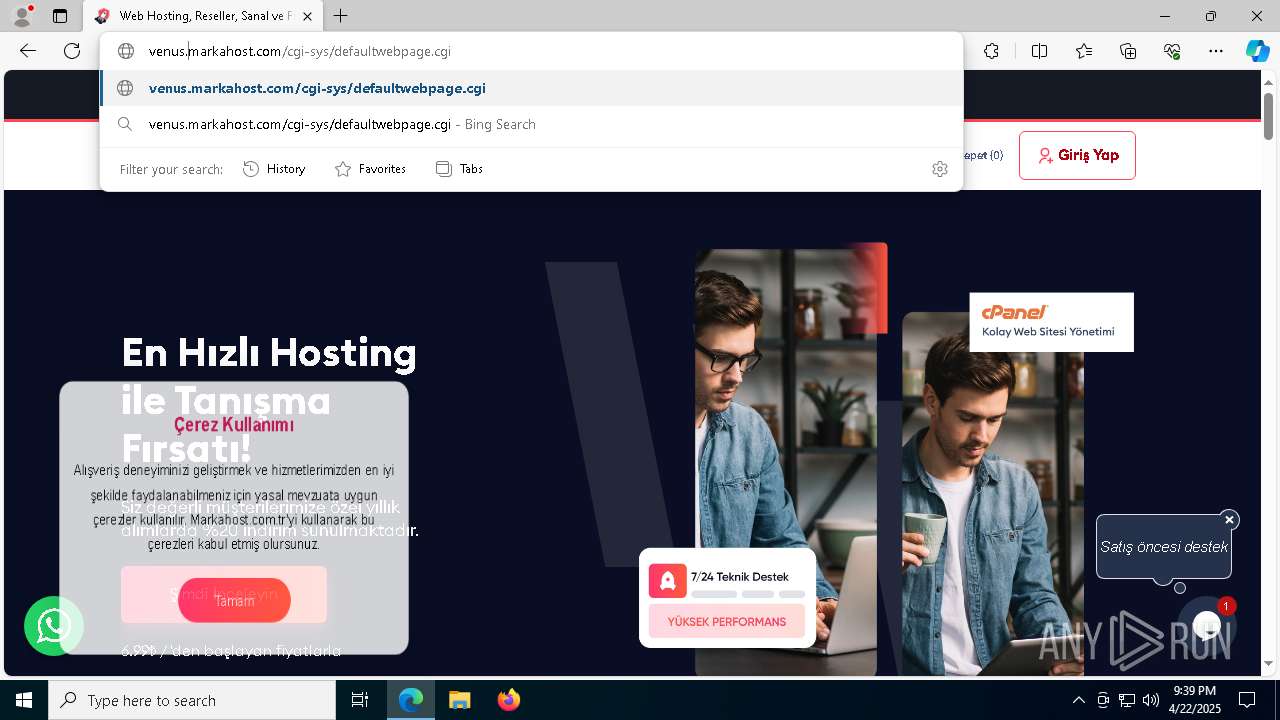Click the YÜKSEK PERFORMANS badge
This screenshot has height=720, width=1280.
727,622
